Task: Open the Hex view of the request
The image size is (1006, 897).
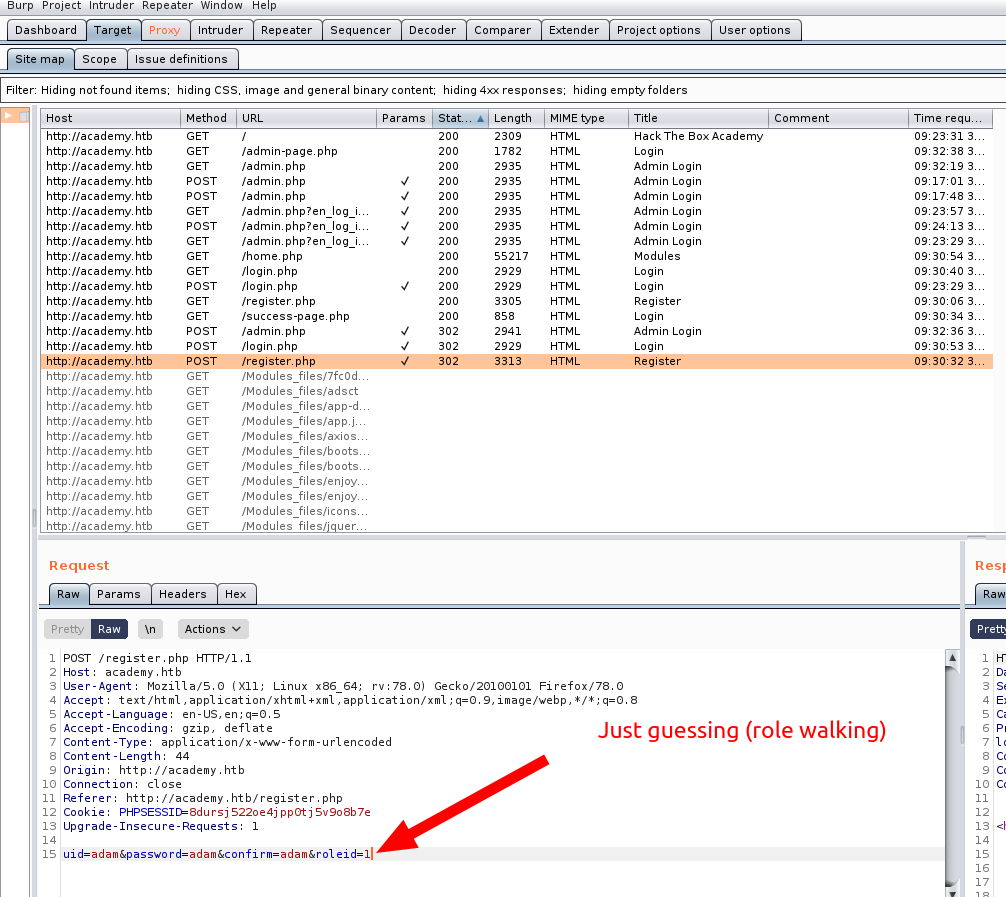Action: (236, 594)
